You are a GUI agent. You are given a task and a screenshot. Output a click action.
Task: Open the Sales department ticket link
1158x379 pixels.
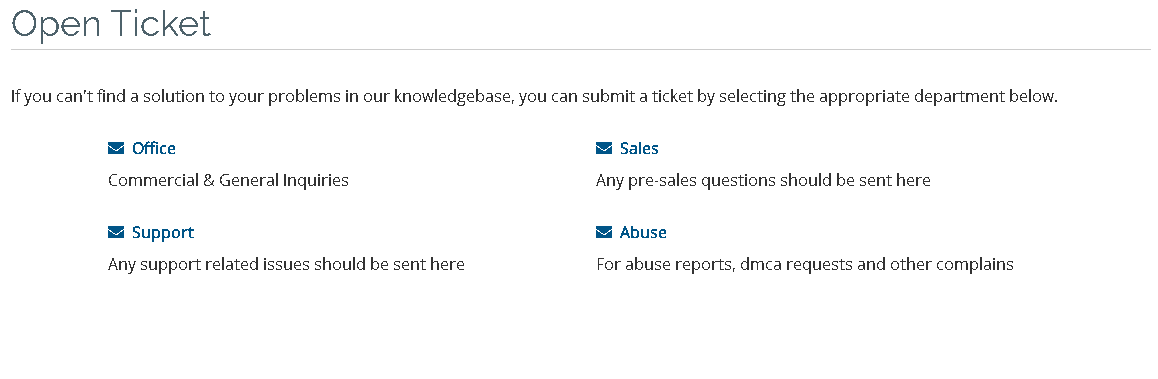[x=639, y=148]
